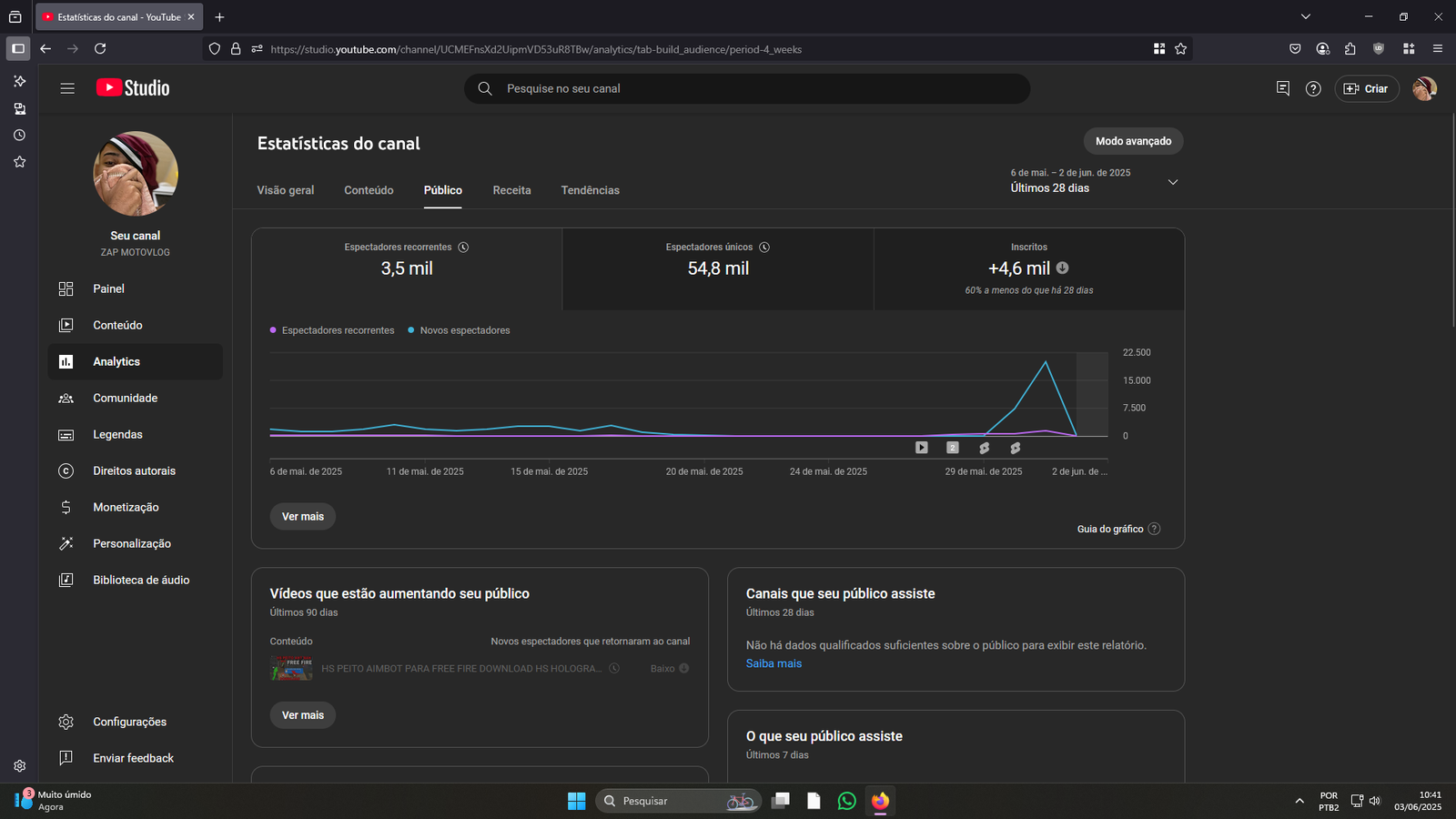1456x819 pixels.
Task: Open the Firefox list all tabs chevron
Action: [1306, 16]
